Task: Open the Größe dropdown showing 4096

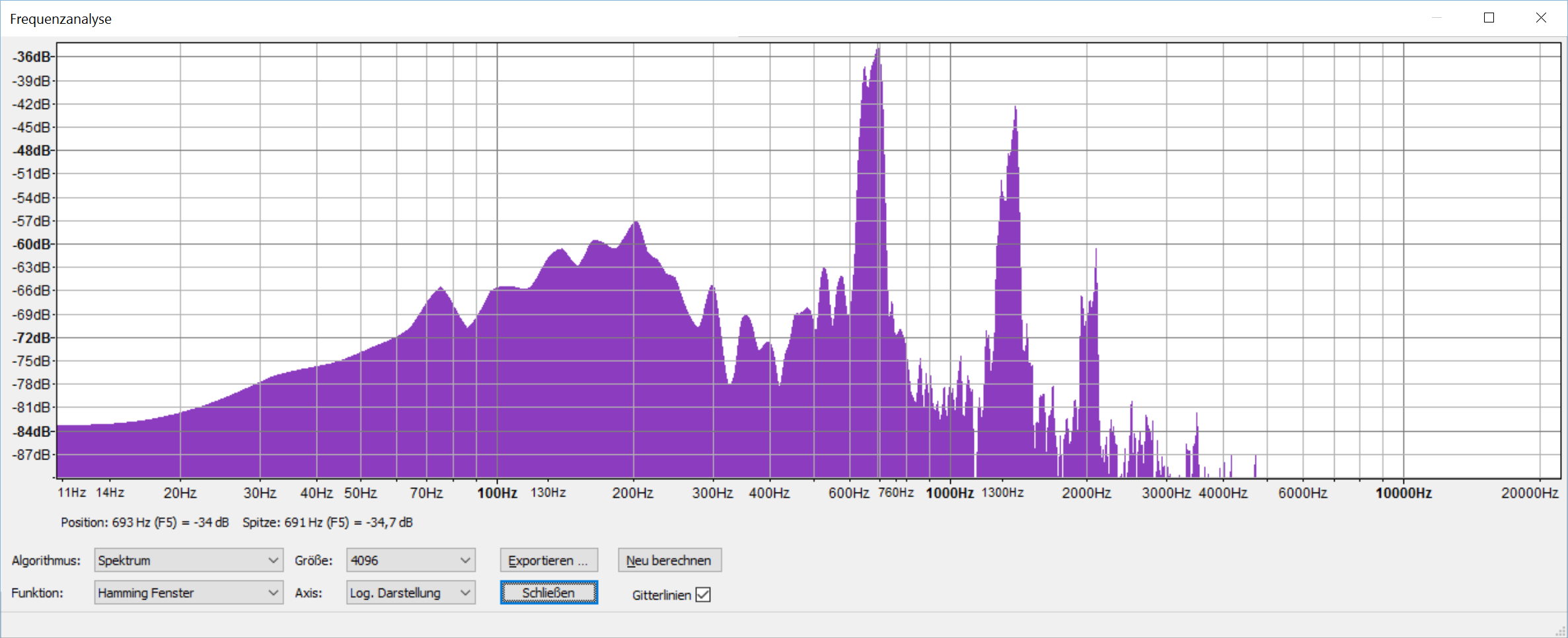Action: 410,560
